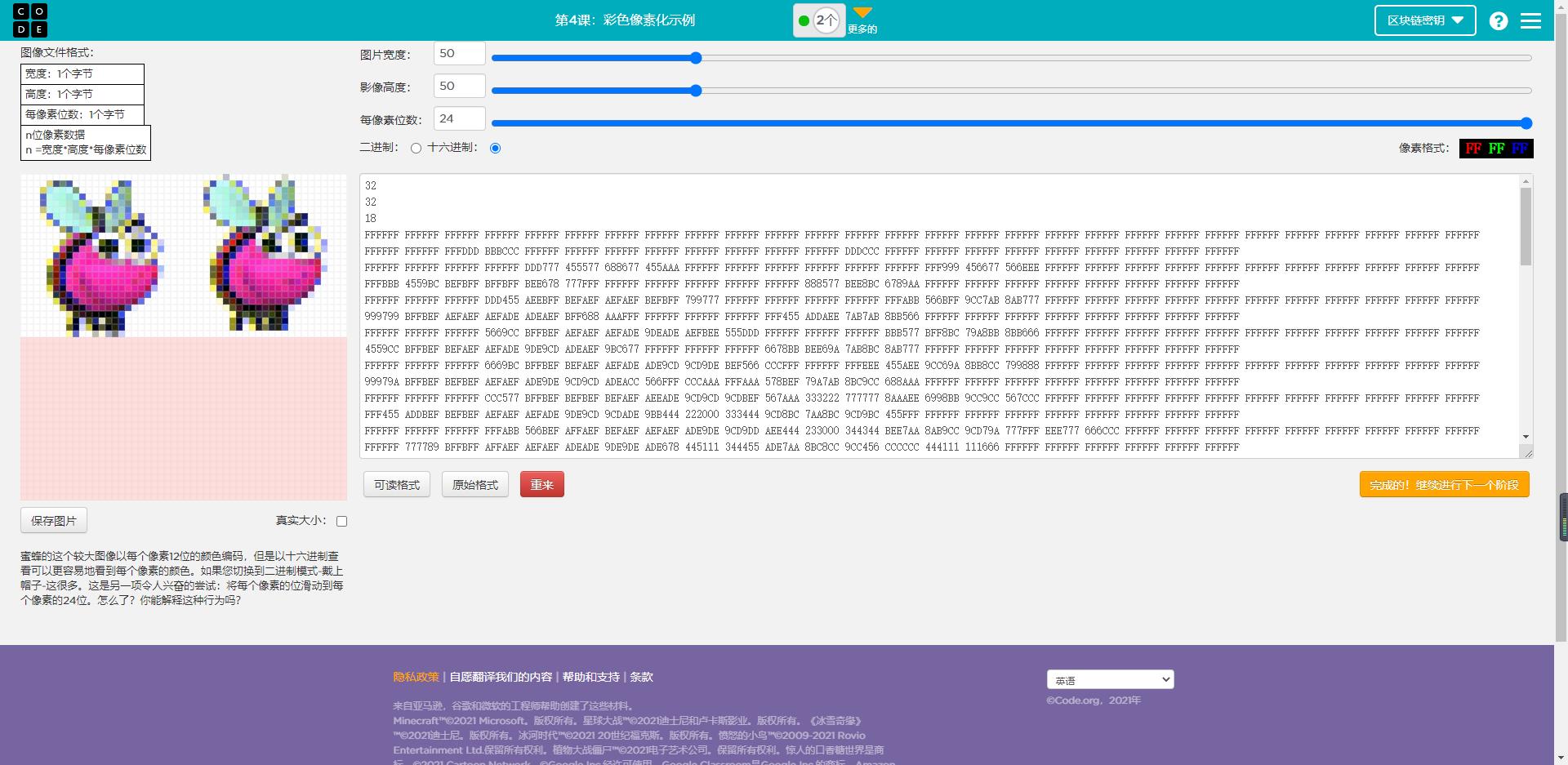
Task: Open the 帮助和支持 link
Action: 591,677
